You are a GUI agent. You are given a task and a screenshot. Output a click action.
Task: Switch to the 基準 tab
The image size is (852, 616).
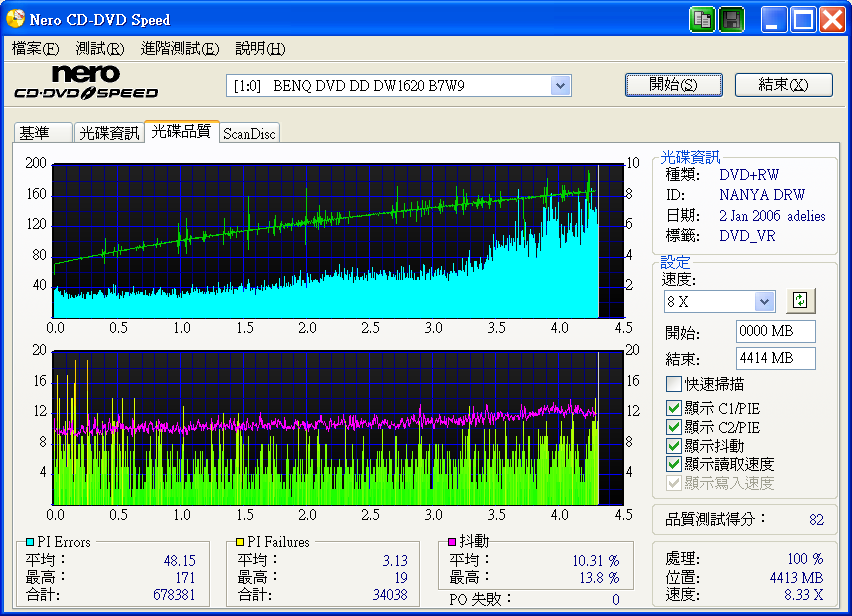(43, 133)
